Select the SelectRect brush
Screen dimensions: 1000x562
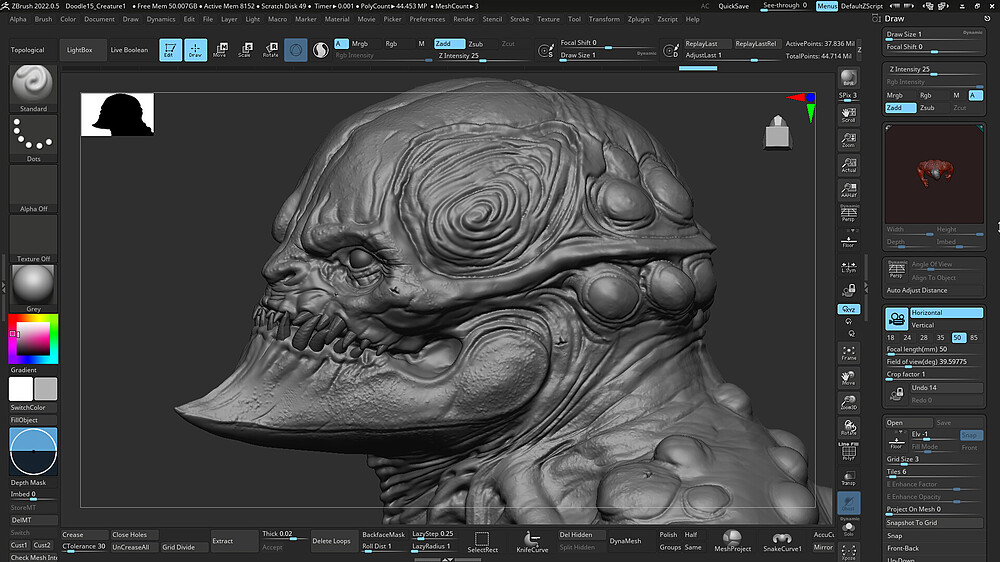click(x=482, y=541)
